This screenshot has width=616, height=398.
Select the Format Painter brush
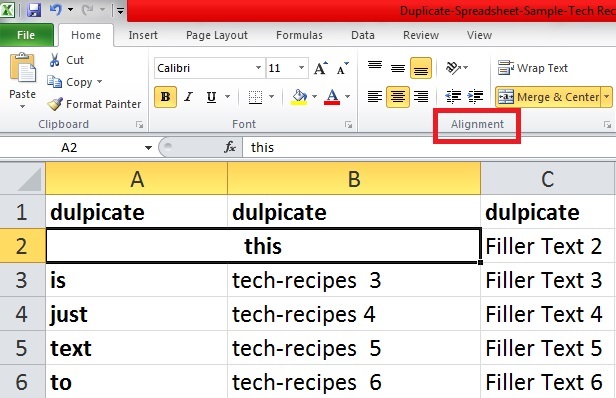55,104
